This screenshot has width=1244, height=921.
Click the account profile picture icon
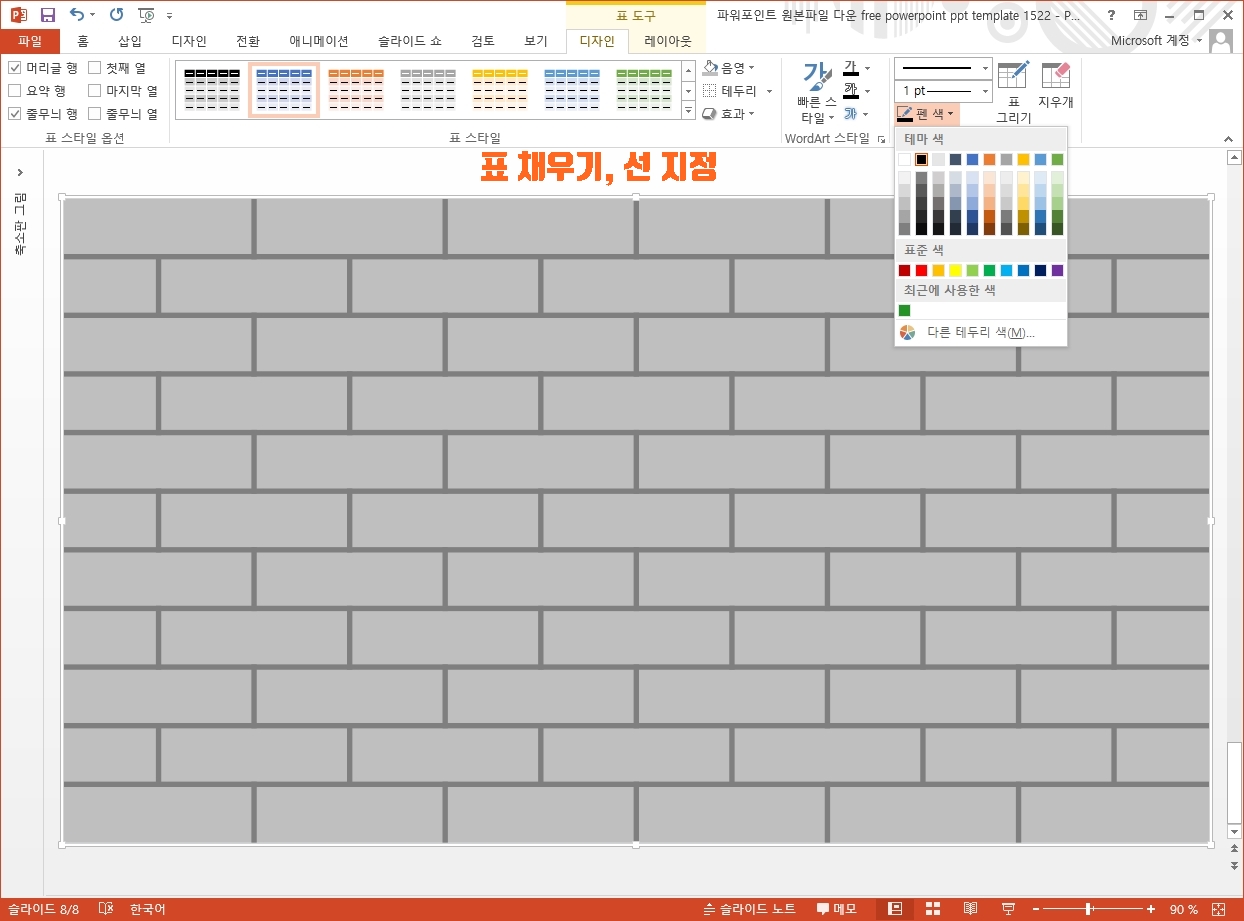pos(1221,41)
